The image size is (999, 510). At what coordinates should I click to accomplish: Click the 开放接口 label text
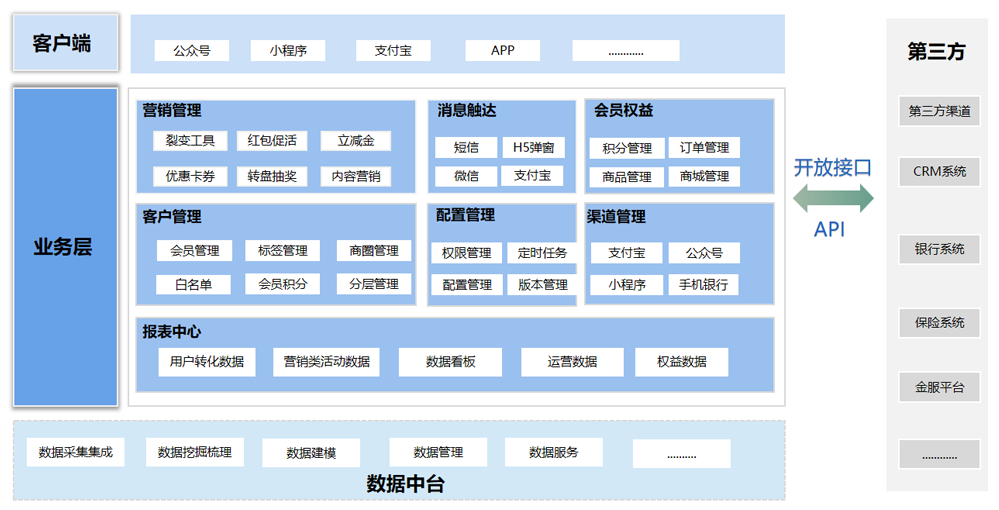[832, 167]
